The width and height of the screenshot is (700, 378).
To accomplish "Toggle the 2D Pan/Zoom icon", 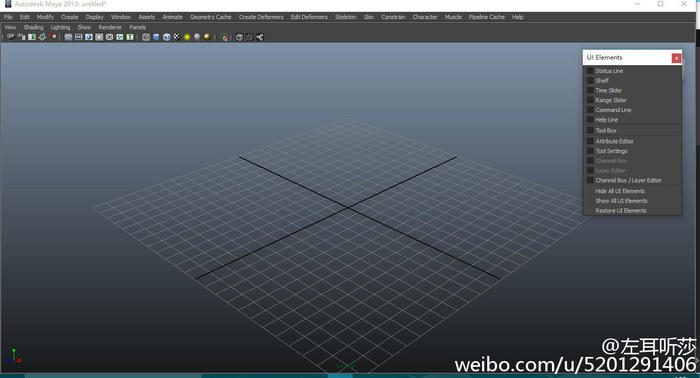I will pyautogui.click(x=53, y=37).
